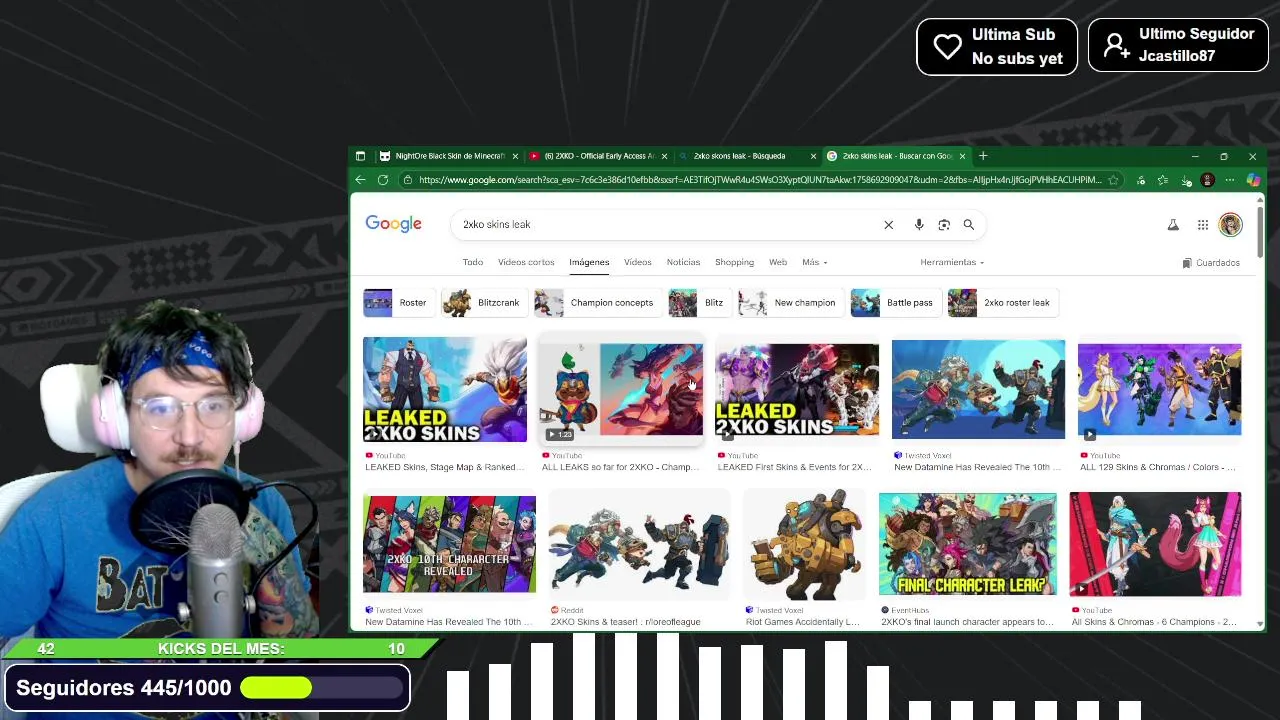The width and height of the screenshot is (1280, 720).
Task: Select the Todo search filter
Action: point(473,262)
